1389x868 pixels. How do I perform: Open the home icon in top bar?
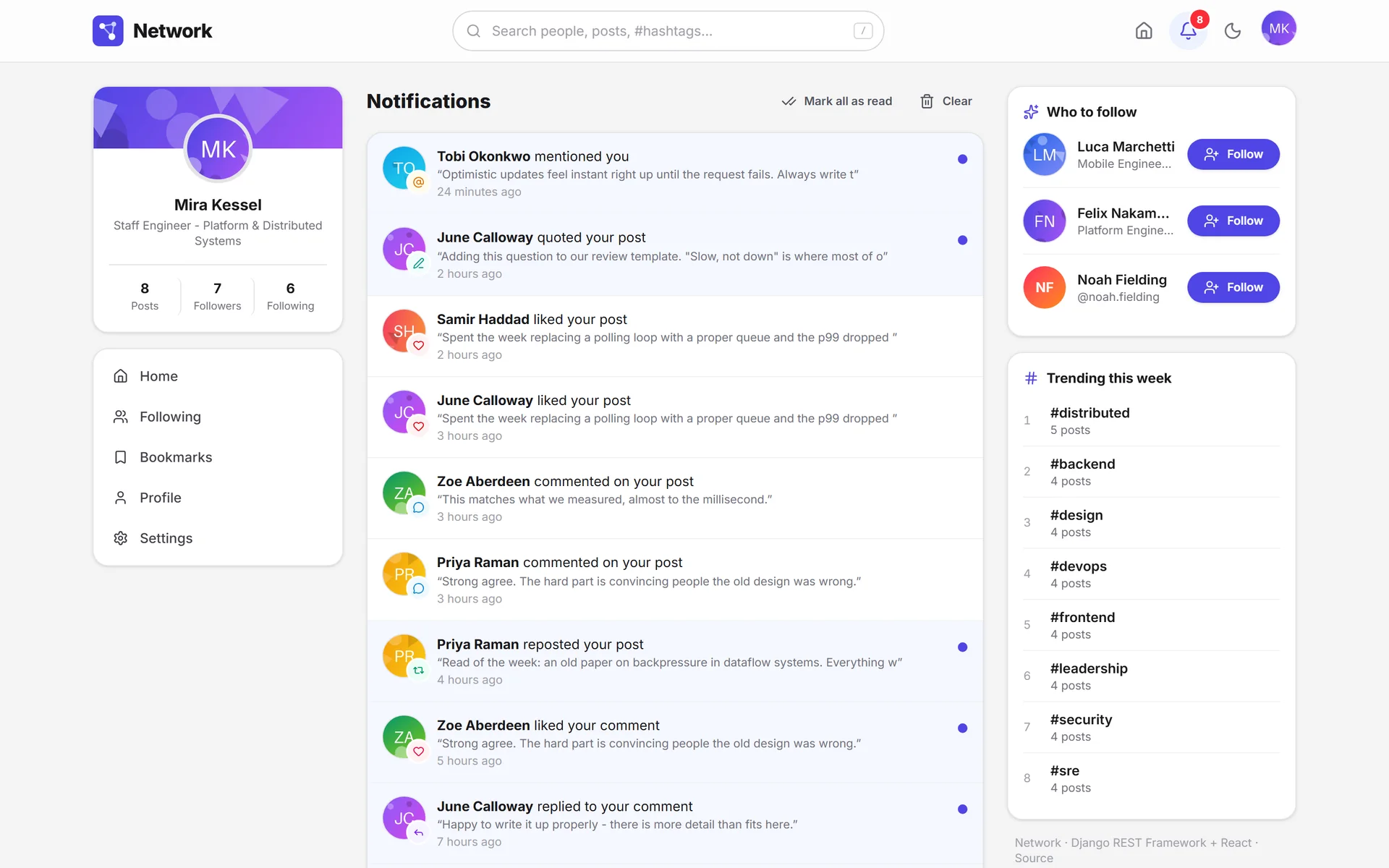[1144, 30]
